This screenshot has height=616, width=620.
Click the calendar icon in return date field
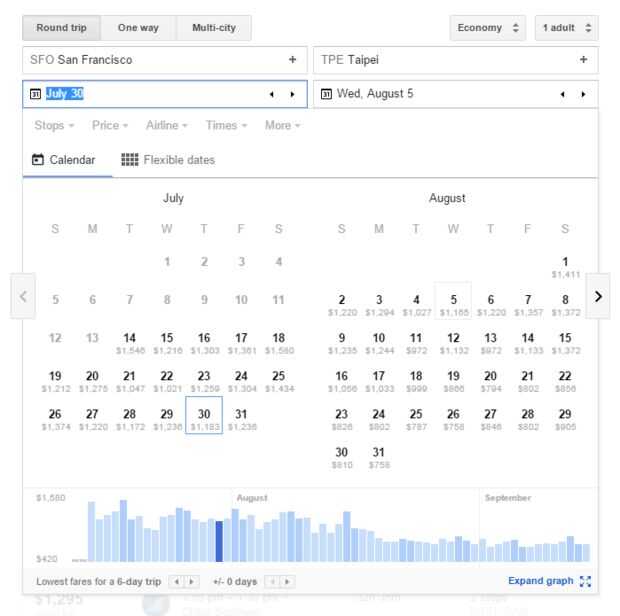[x=327, y=94]
